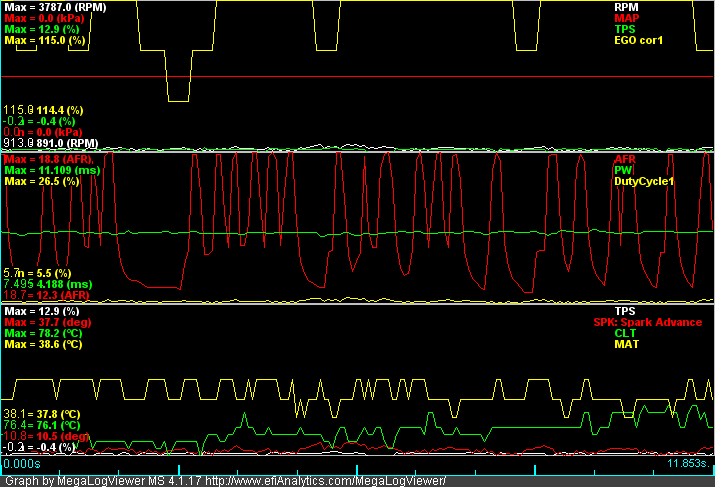Click the 11.853s end time marker

click(x=690, y=464)
